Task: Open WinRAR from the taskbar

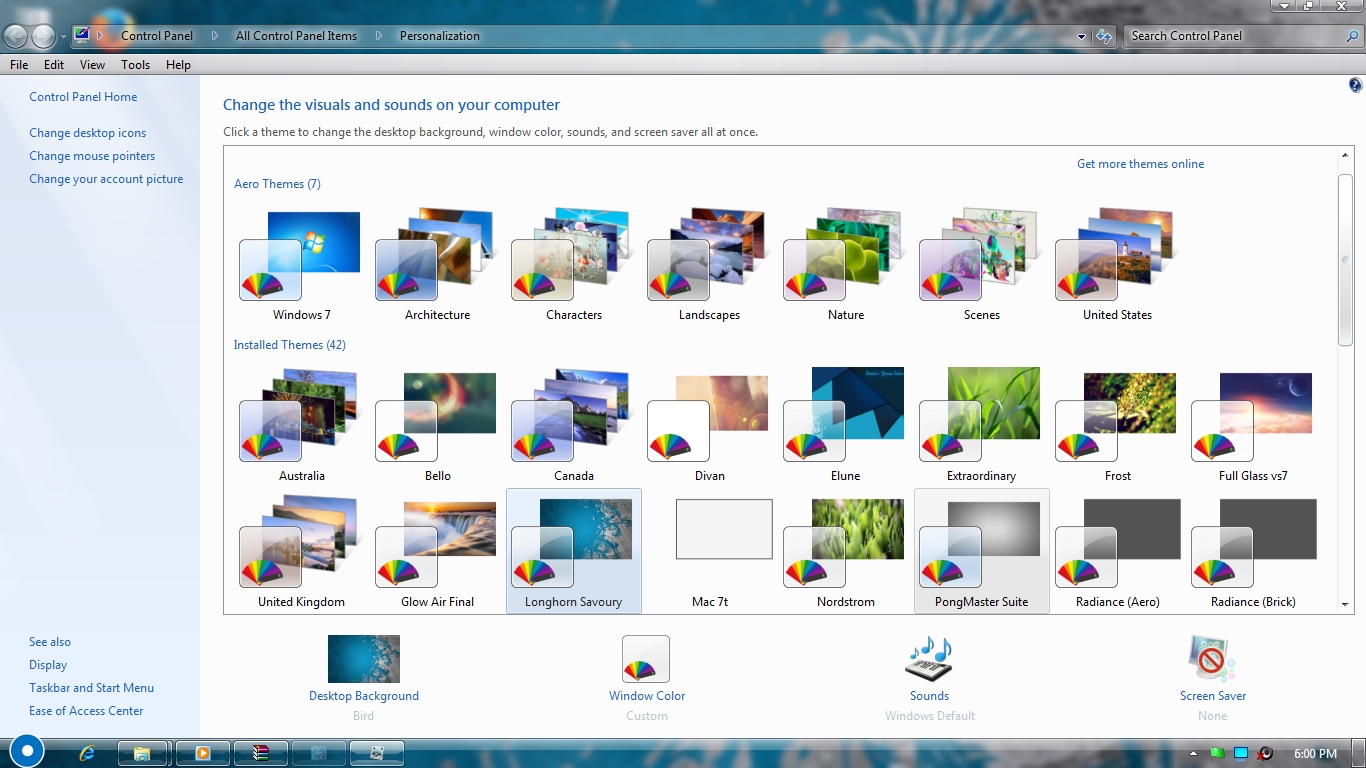Action: pyautogui.click(x=260, y=753)
